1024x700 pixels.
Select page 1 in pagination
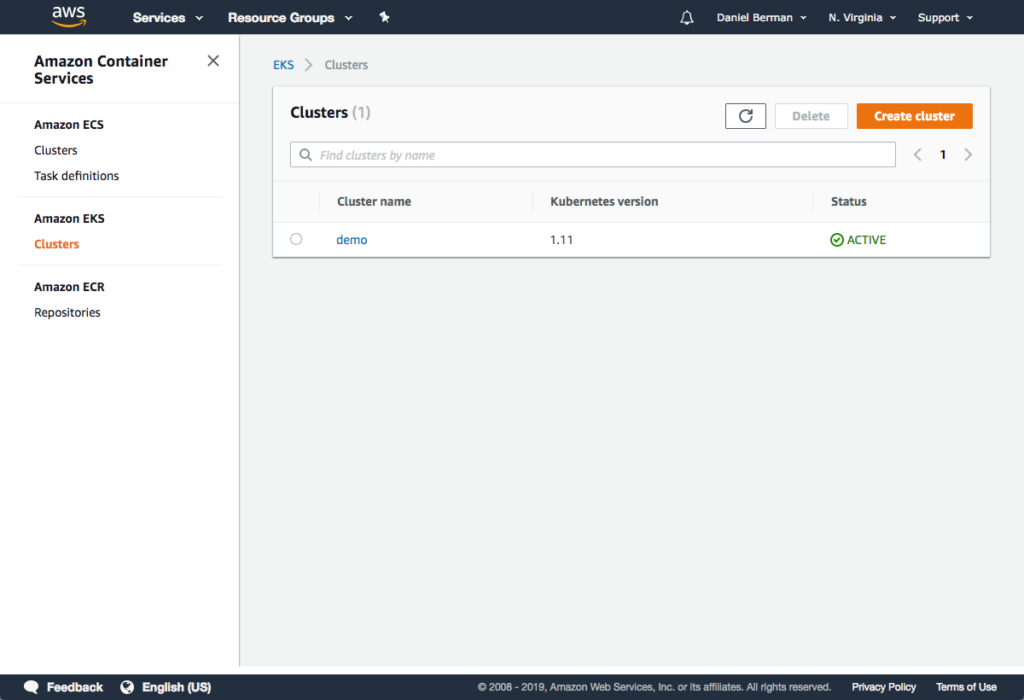(x=942, y=155)
